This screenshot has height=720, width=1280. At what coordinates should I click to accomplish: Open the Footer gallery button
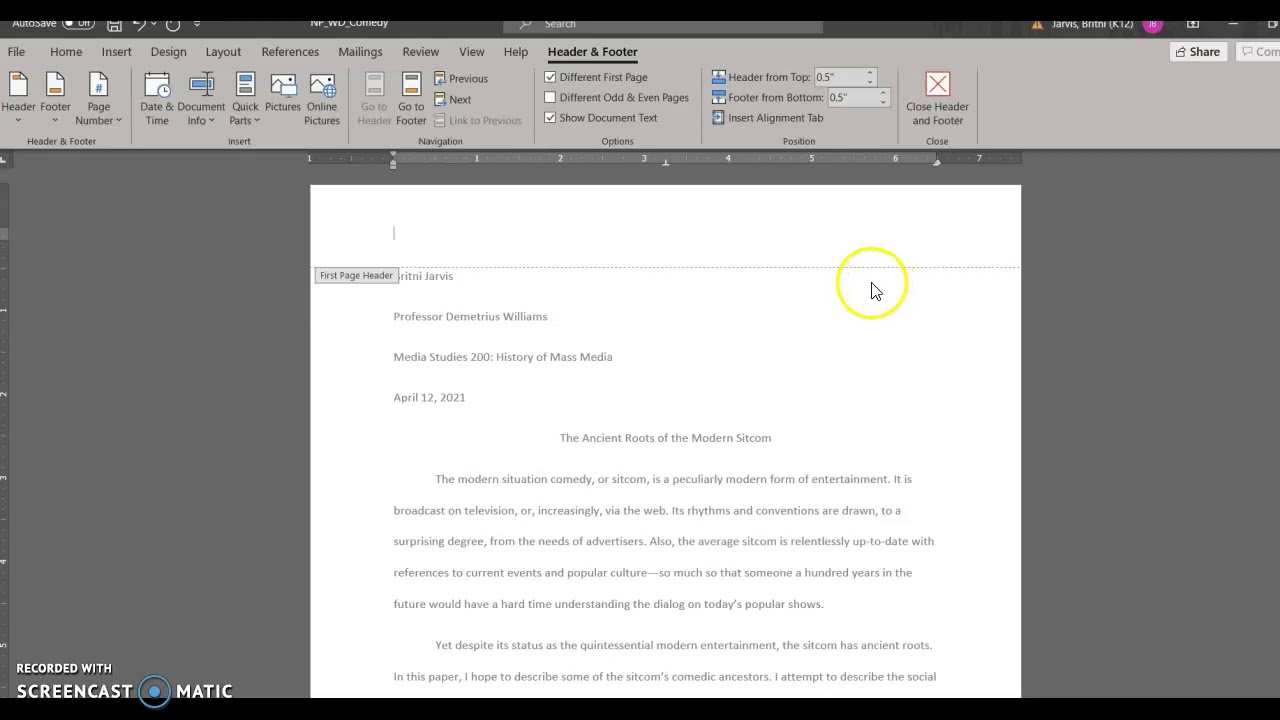coord(55,98)
